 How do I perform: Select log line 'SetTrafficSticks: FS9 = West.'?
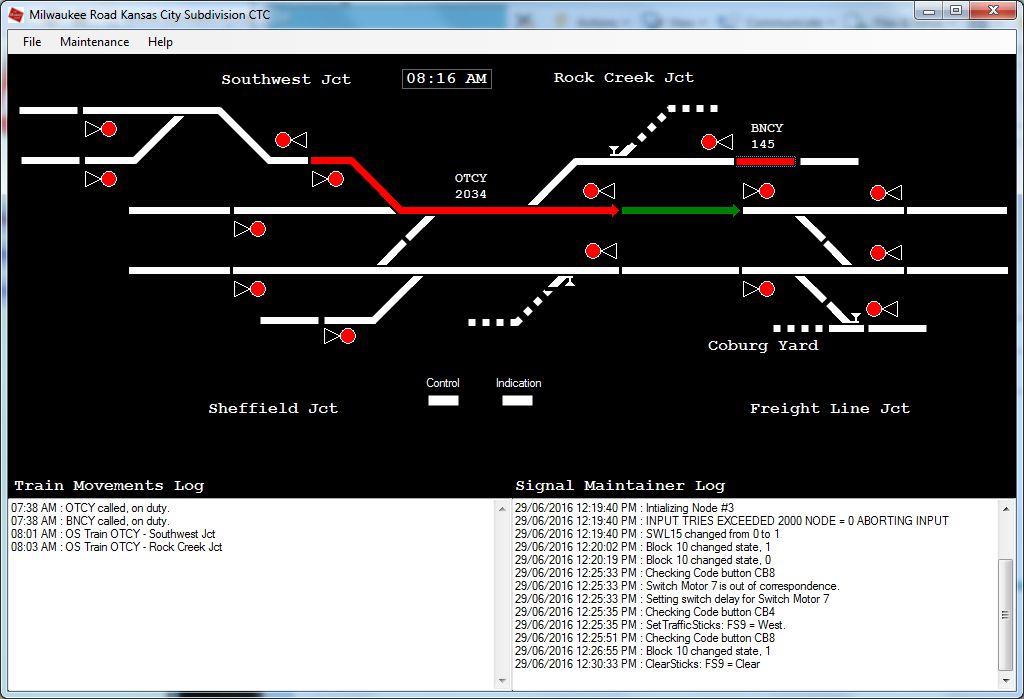(x=650, y=625)
